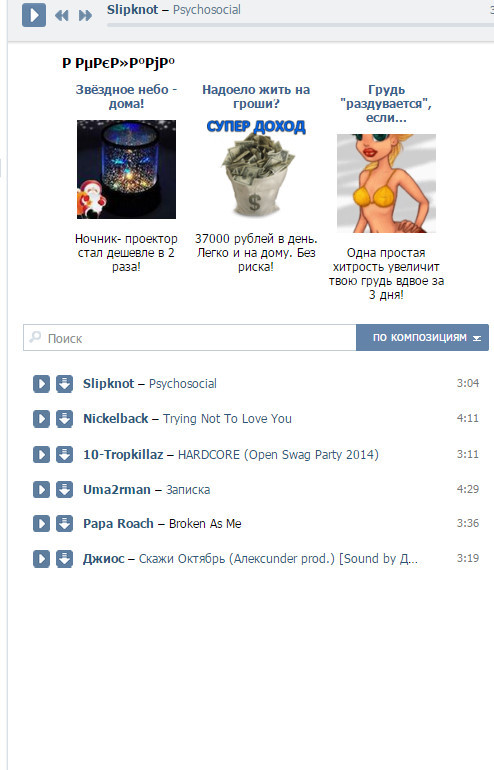This screenshot has height=770, width=494.
Task: Play Slipknot Psychosocial in the track list
Action: [x=41, y=384]
